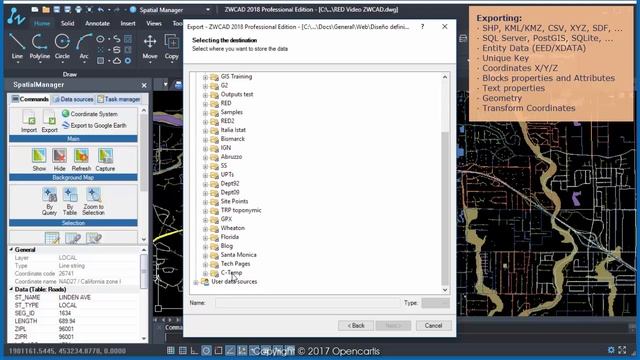This screenshot has width=640, height=360.
Task: Open the Annotate ribbon tab
Action: click(97, 23)
